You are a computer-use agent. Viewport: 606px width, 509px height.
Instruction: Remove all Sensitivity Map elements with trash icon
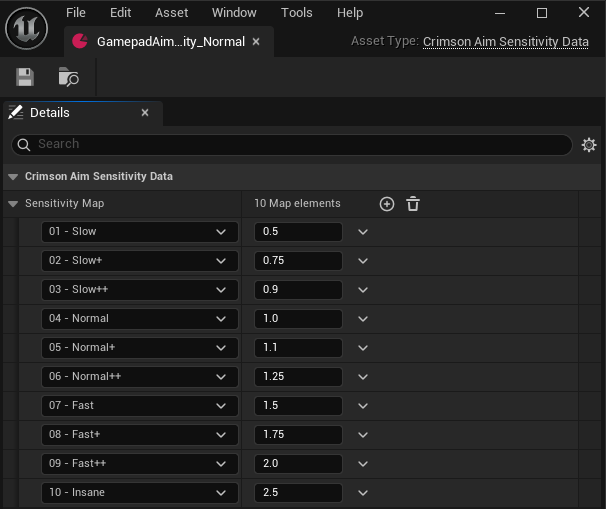(x=413, y=204)
